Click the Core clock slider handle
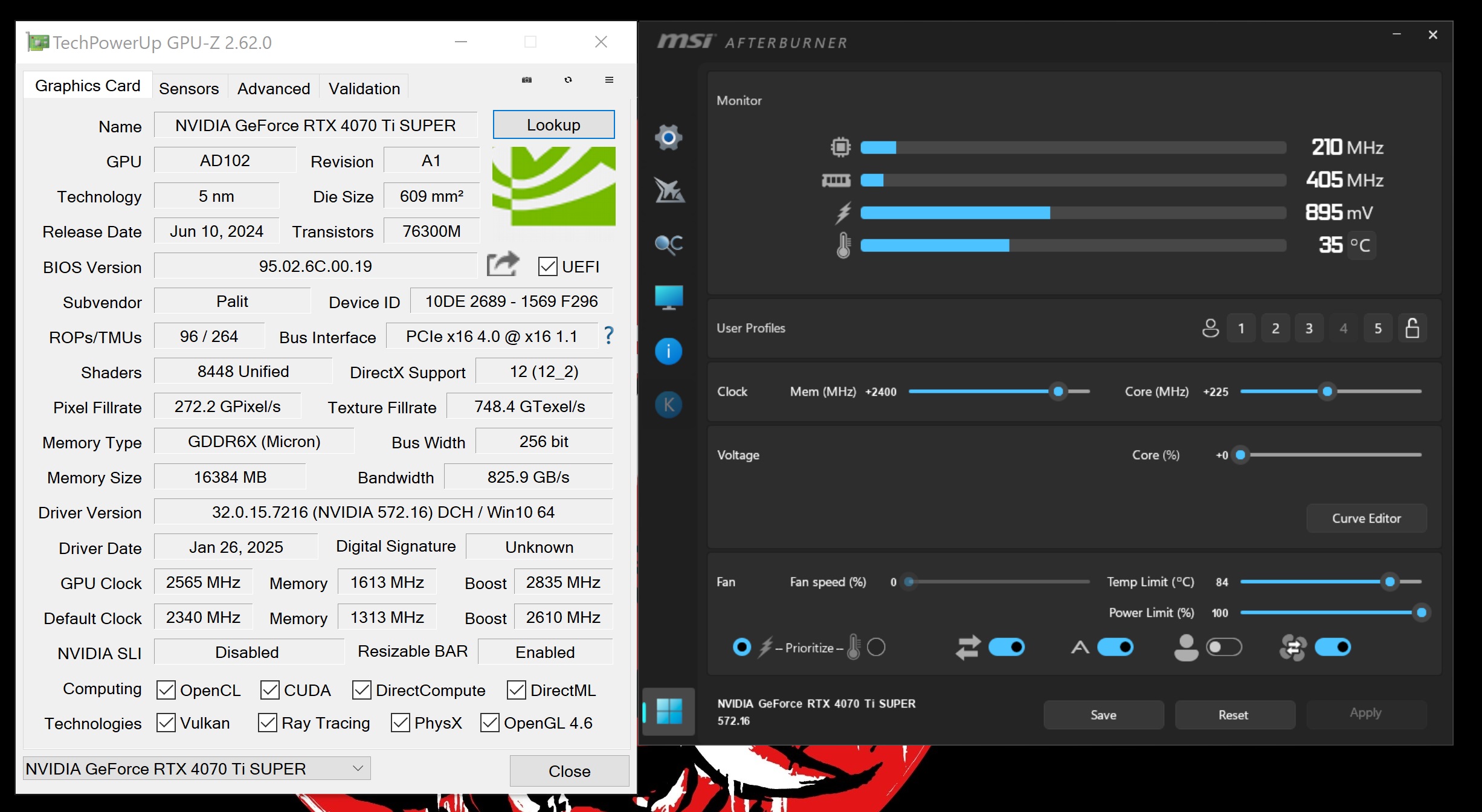Viewport: 1482px width, 812px height. (1327, 391)
